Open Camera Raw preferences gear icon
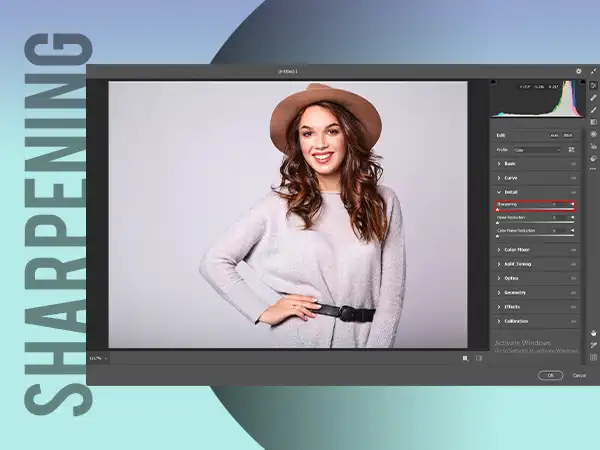Screen dimensions: 600x450 pyautogui.click(x=578, y=71)
